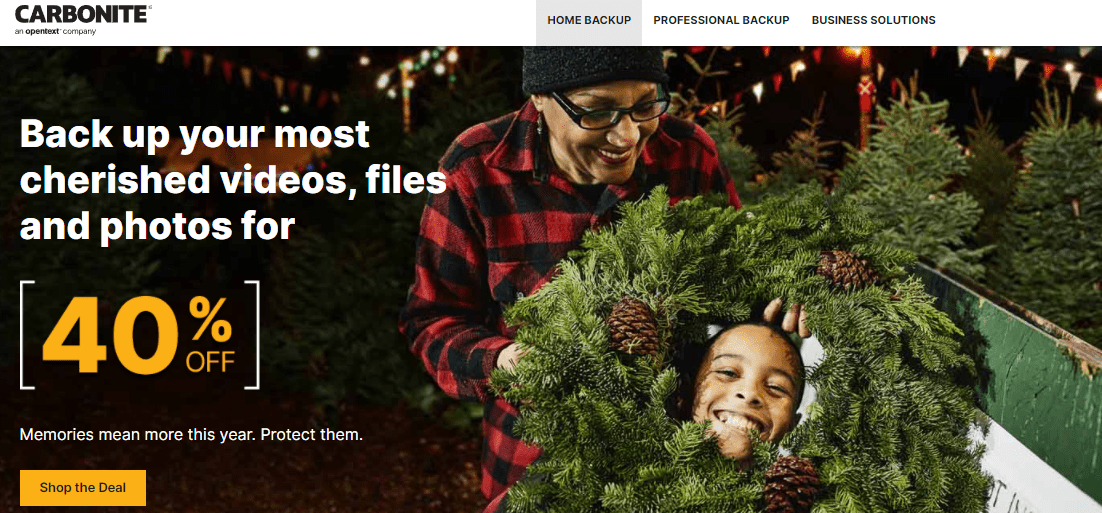Click the woman's black knit beanie
Image resolution: width=1102 pixels, height=513 pixels.
pyautogui.click(x=595, y=69)
